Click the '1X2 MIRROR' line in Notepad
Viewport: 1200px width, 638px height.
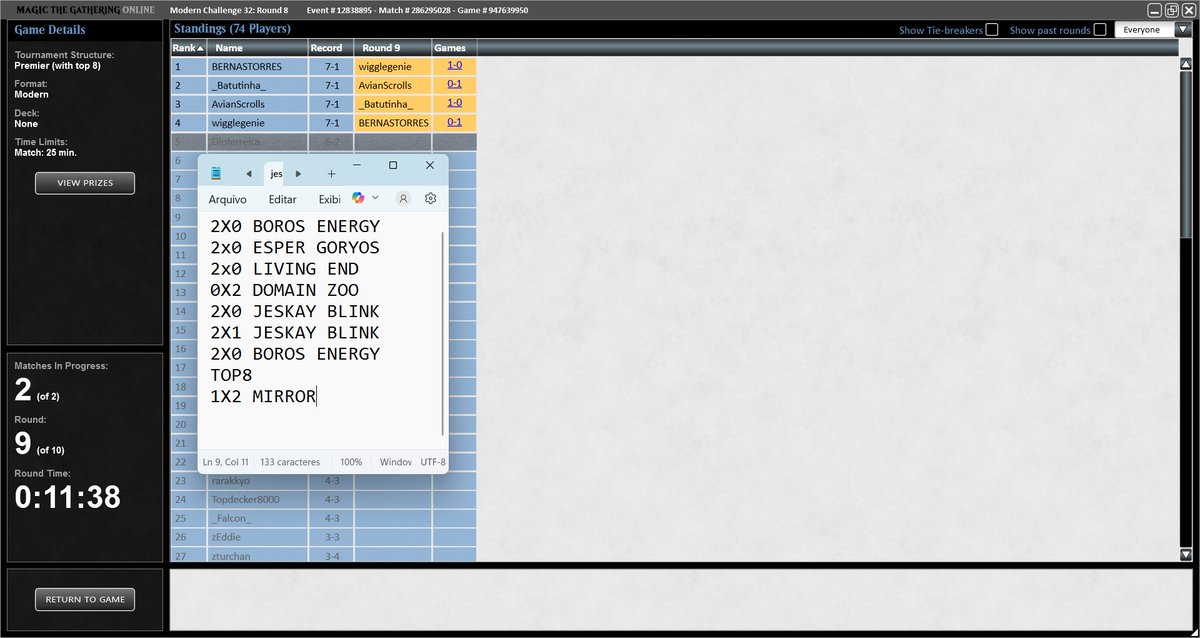263,397
